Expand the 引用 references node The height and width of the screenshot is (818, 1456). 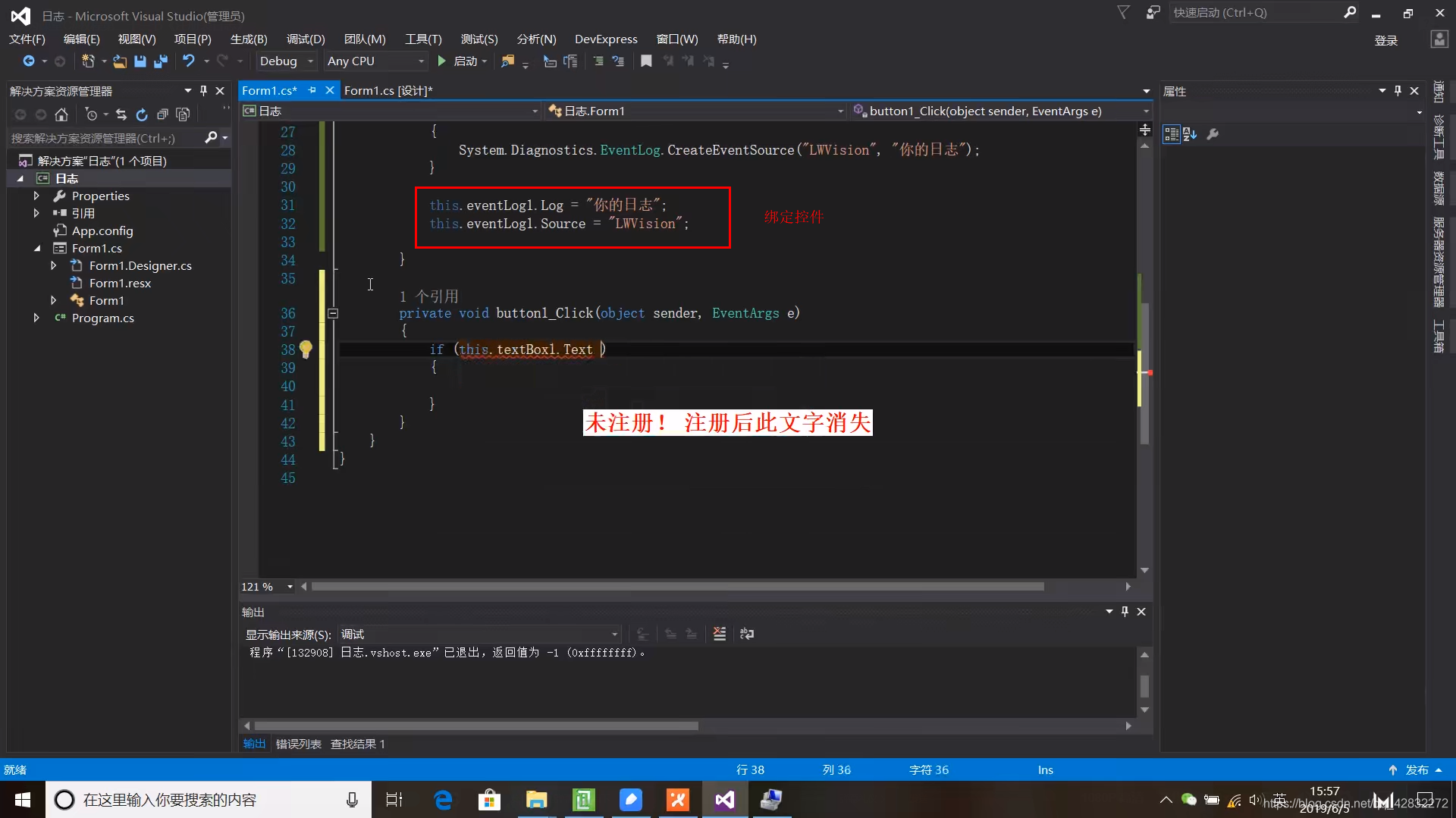tap(36, 213)
